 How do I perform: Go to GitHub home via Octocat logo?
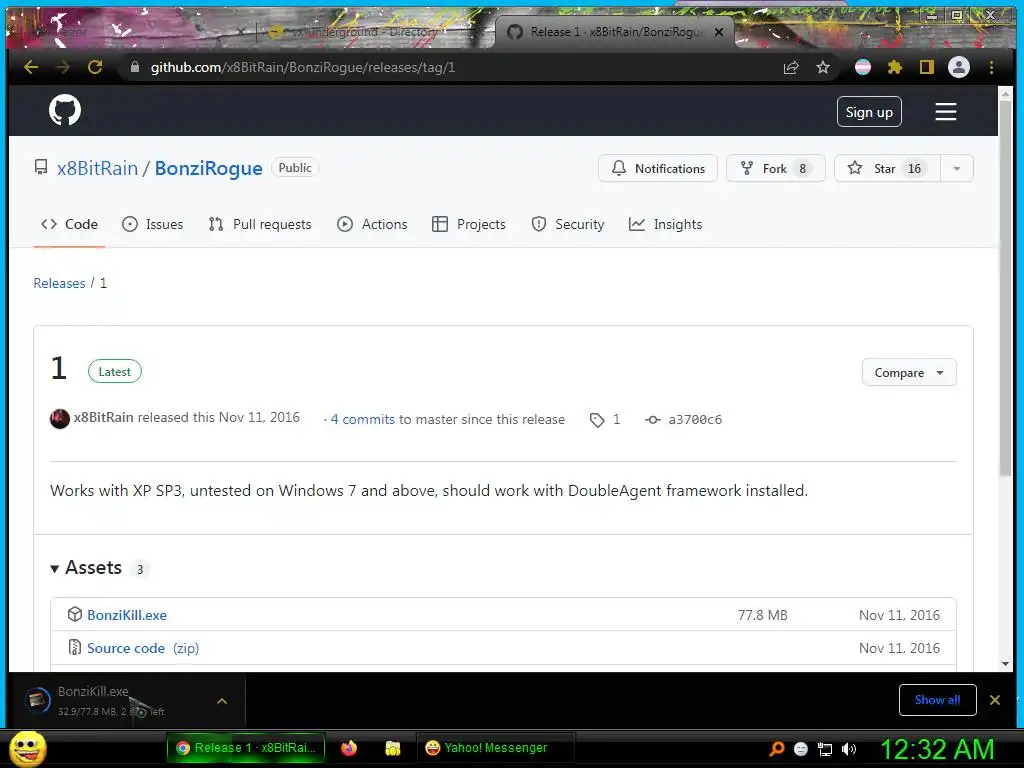[65, 110]
